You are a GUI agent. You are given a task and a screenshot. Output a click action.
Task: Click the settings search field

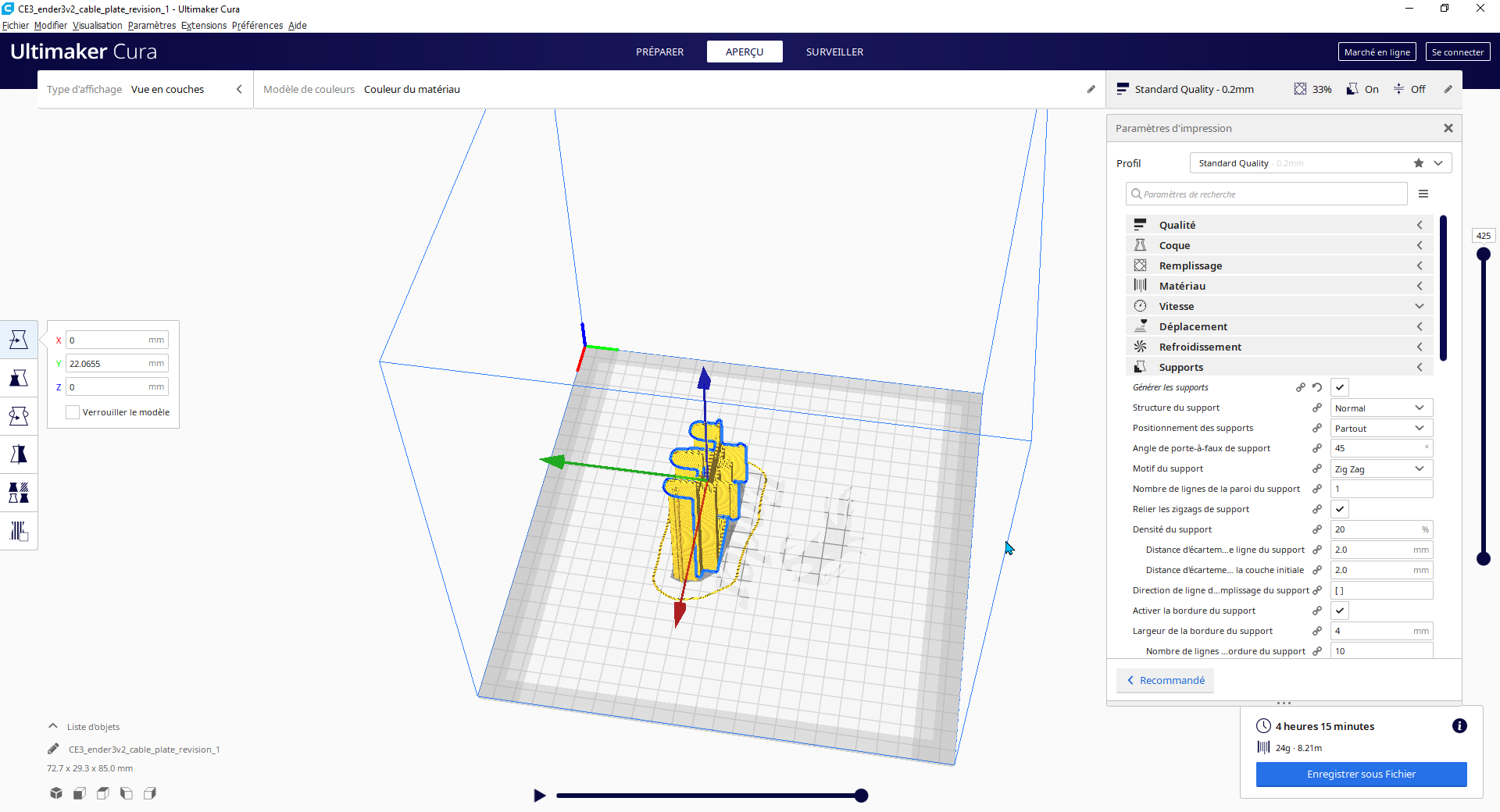pyautogui.click(x=1266, y=194)
